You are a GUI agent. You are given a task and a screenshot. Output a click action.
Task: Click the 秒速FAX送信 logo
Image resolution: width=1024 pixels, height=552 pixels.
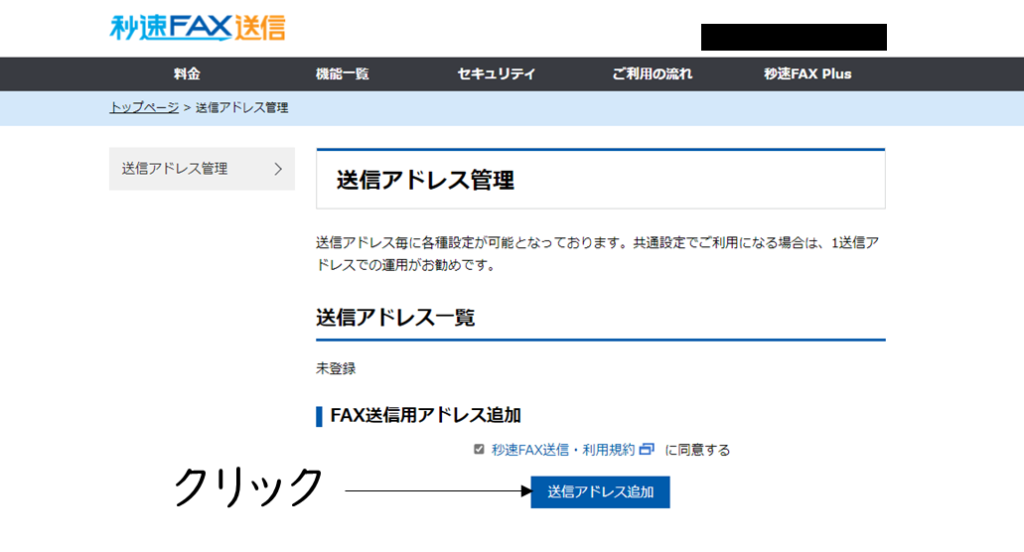(198, 28)
